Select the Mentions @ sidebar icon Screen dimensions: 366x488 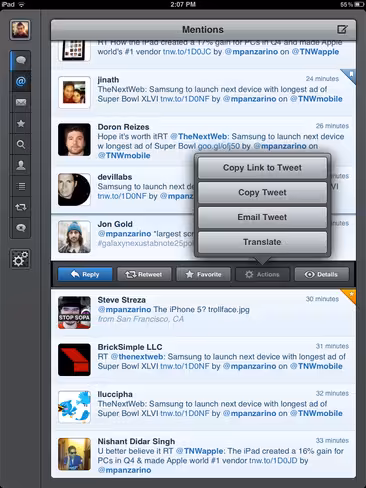tap(21, 81)
